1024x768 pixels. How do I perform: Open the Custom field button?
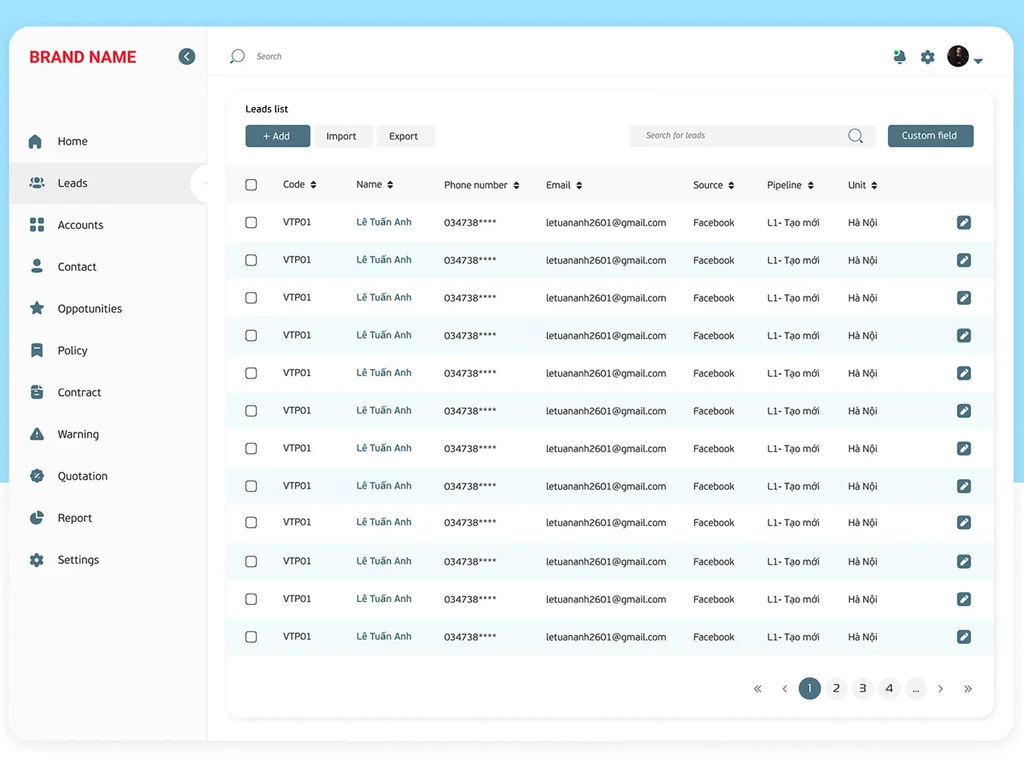(931, 136)
